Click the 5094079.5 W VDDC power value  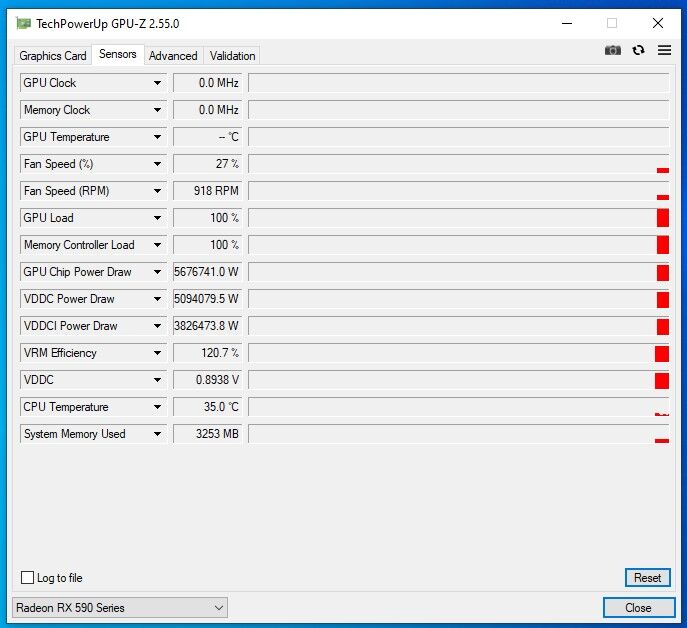[x=207, y=299]
